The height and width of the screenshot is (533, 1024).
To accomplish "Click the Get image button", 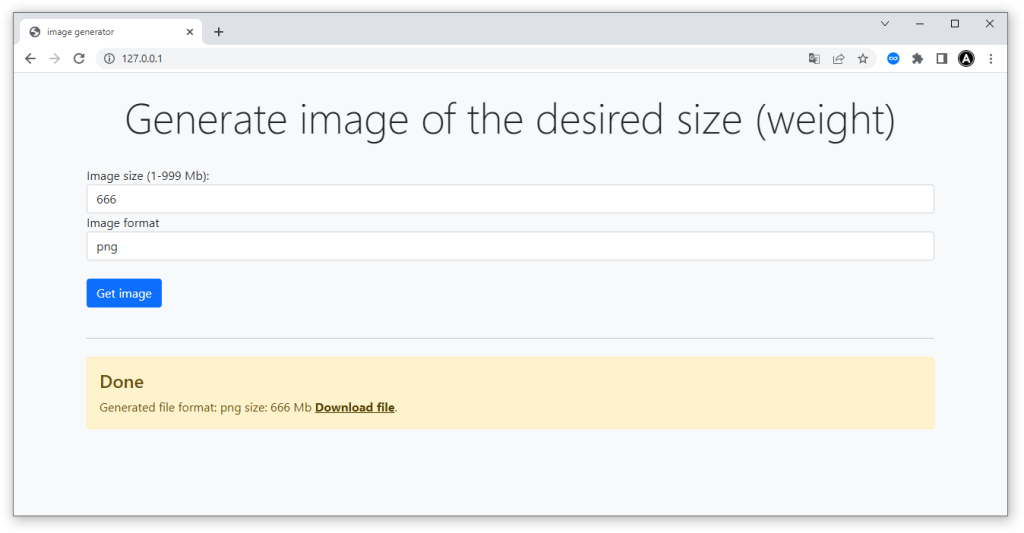I will 124,293.
